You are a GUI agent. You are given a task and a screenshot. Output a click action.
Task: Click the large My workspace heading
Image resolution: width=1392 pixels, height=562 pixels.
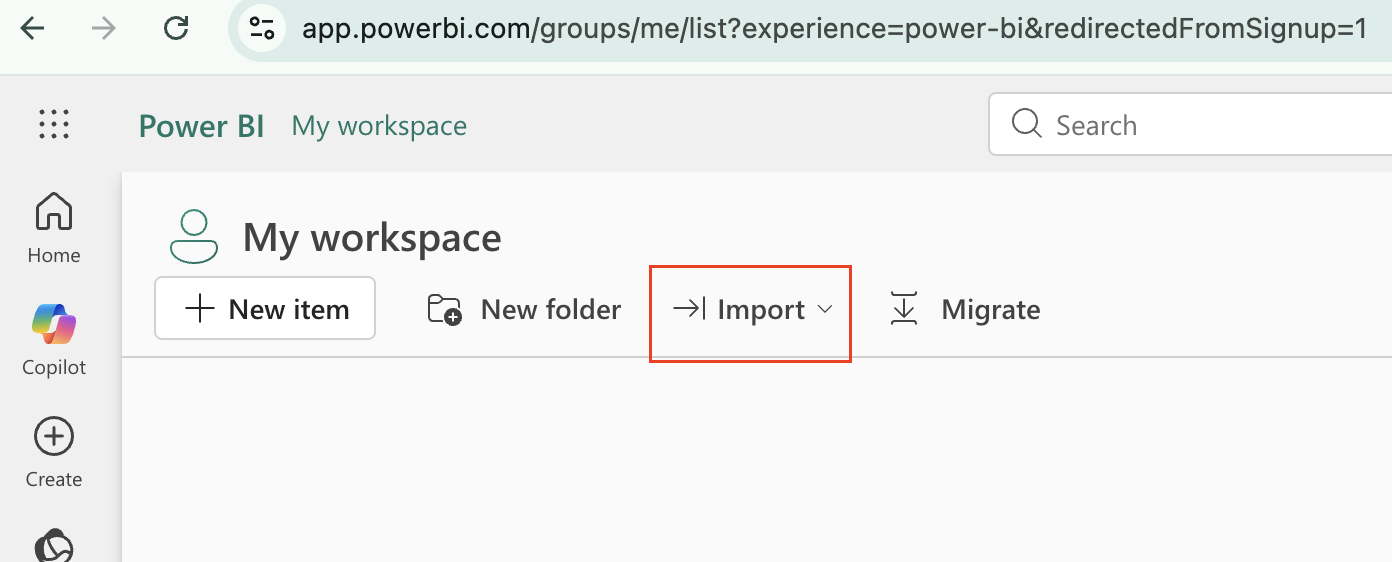click(x=372, y=238)
